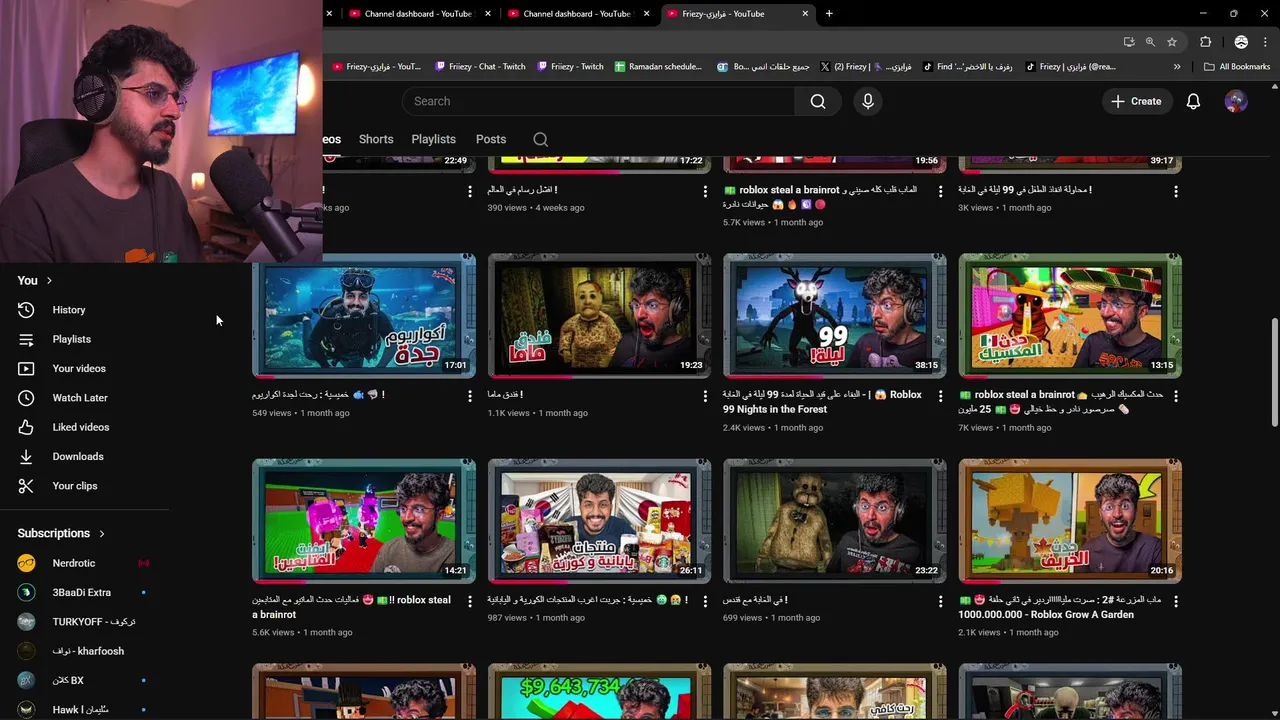The width and height of the screenshot is (1280, 720).
Task: Open the 20:16 Grow A Garden thumbnail
Action: pos(1070,521)
